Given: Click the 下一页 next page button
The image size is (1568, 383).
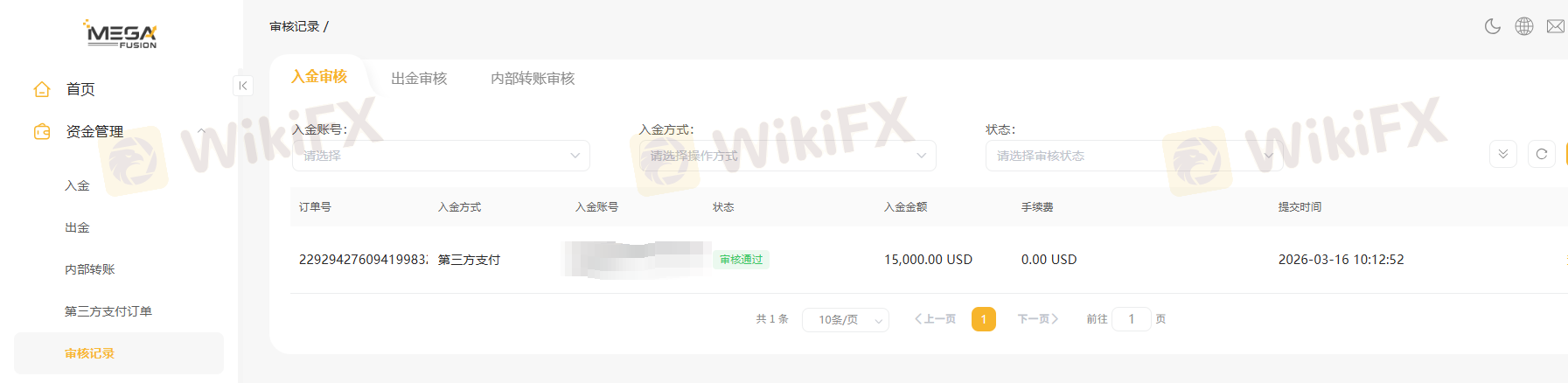Looking at the screenshot, I should (x=1038, y=319).
